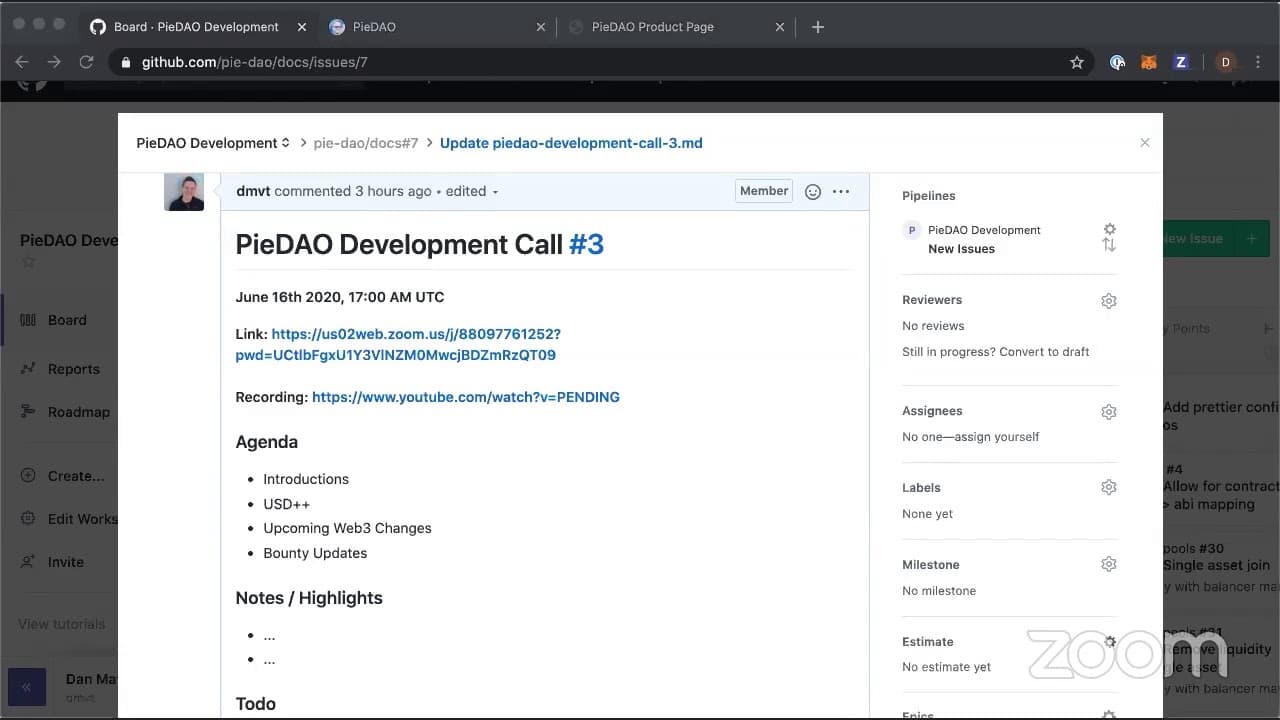Click dmvt avatar thumbnail

pyautogui.click(x=184, y=191)
